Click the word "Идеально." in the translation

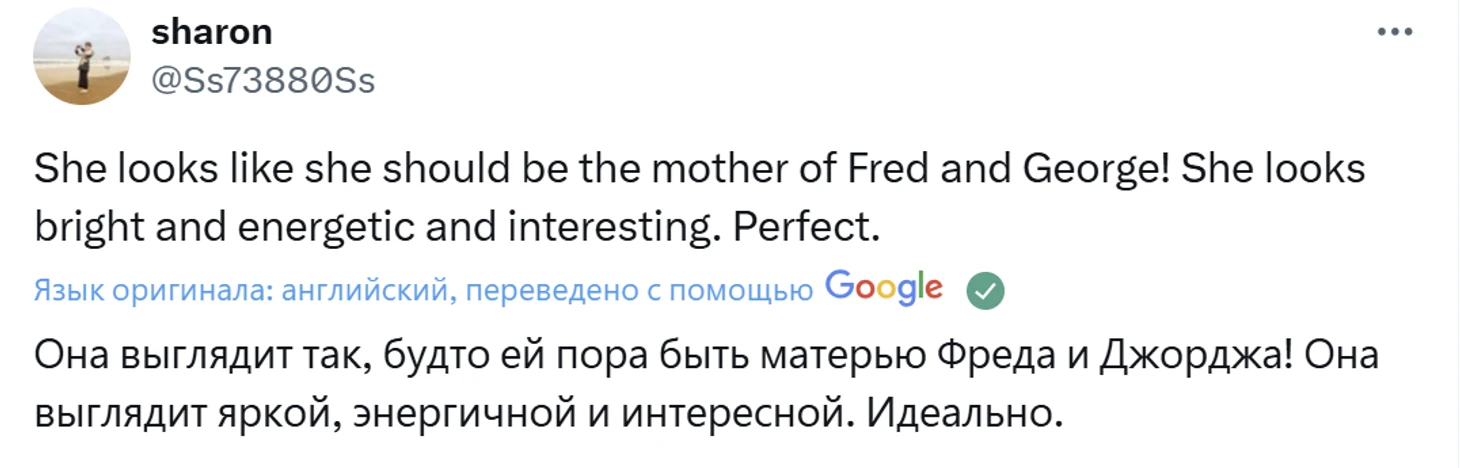[960, 412]
